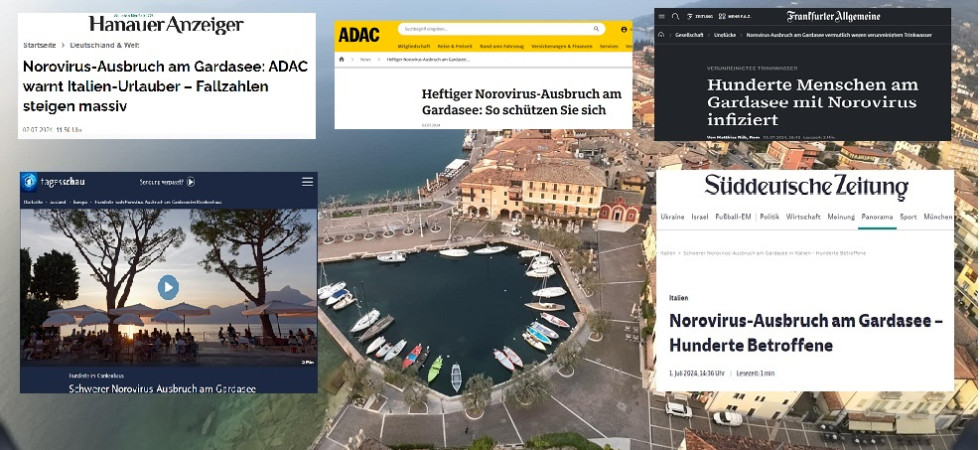
Task: Play the tagesschau Gardasee video
Action: 168,287
